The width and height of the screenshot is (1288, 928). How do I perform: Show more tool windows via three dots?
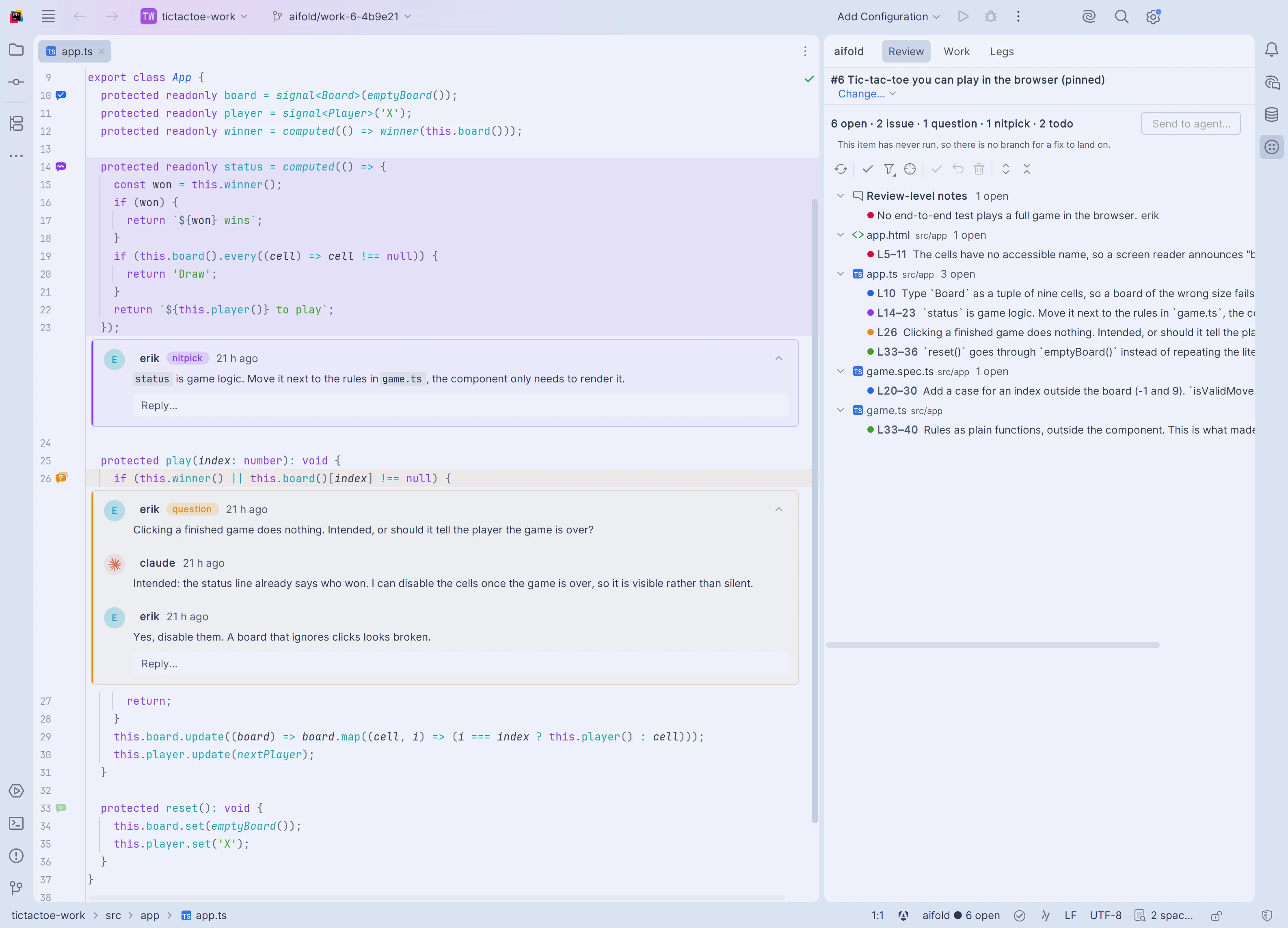pyautogui.click(x=17, y=155)
